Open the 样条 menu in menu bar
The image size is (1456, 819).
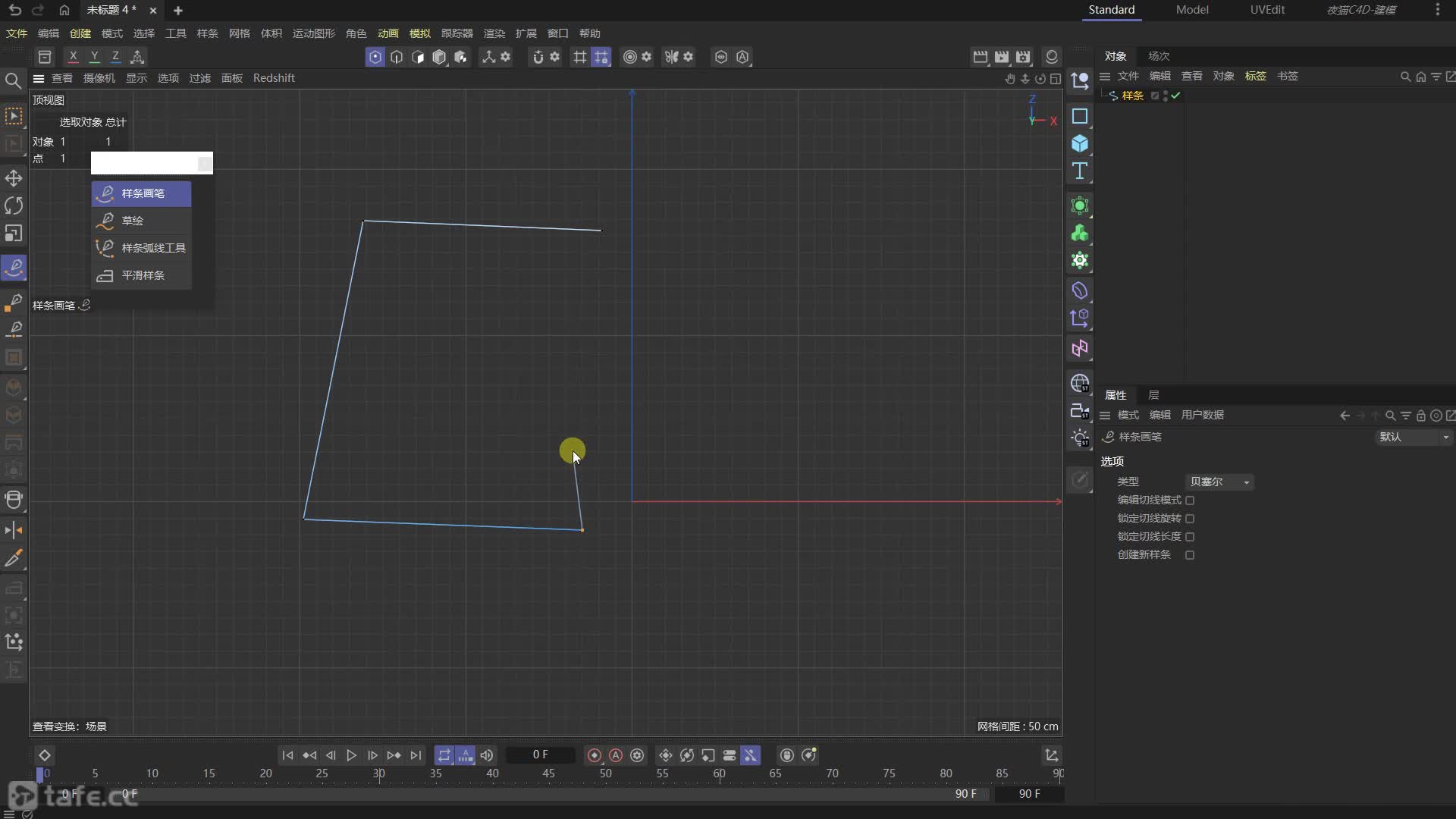tap(208, 33)
